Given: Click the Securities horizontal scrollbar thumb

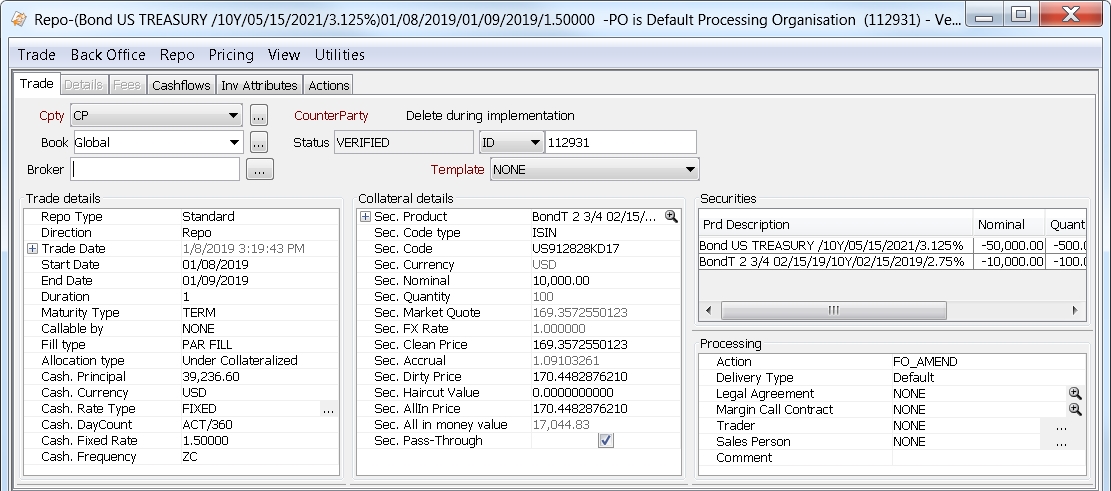Looking at the screenshot, I should pyautogui.click(x=833, y=310).
